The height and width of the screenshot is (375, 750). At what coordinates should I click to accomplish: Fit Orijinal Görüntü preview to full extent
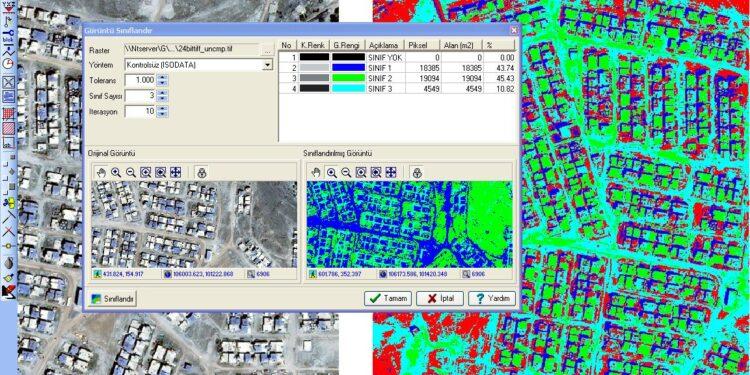click(176, 173)
